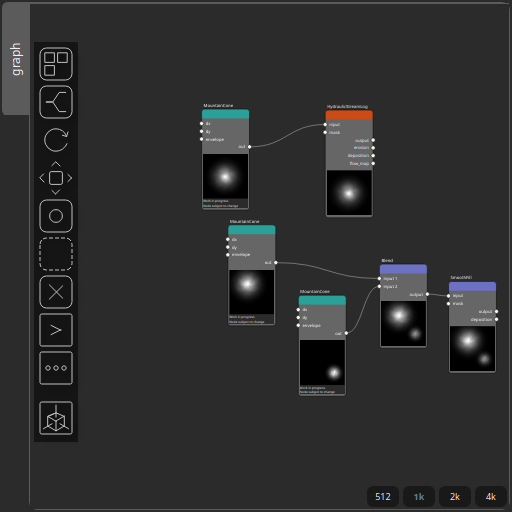Click HydraulicStreamLog preview thumbnail
Viewport: 512px width, 512px height.
pos(349,193)
